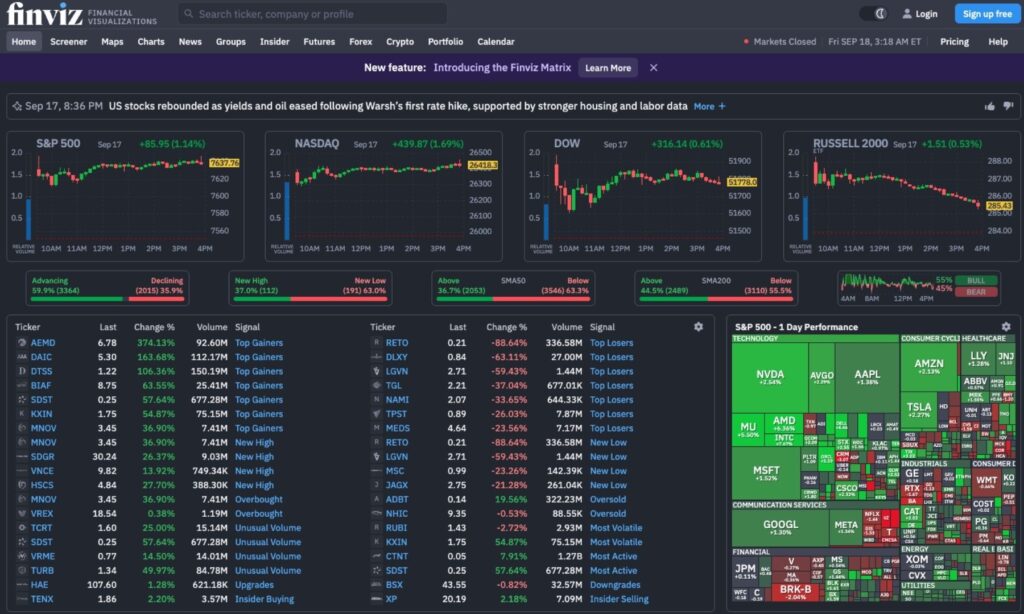
Task: Click the thumbs up icon
Action: 990,106
